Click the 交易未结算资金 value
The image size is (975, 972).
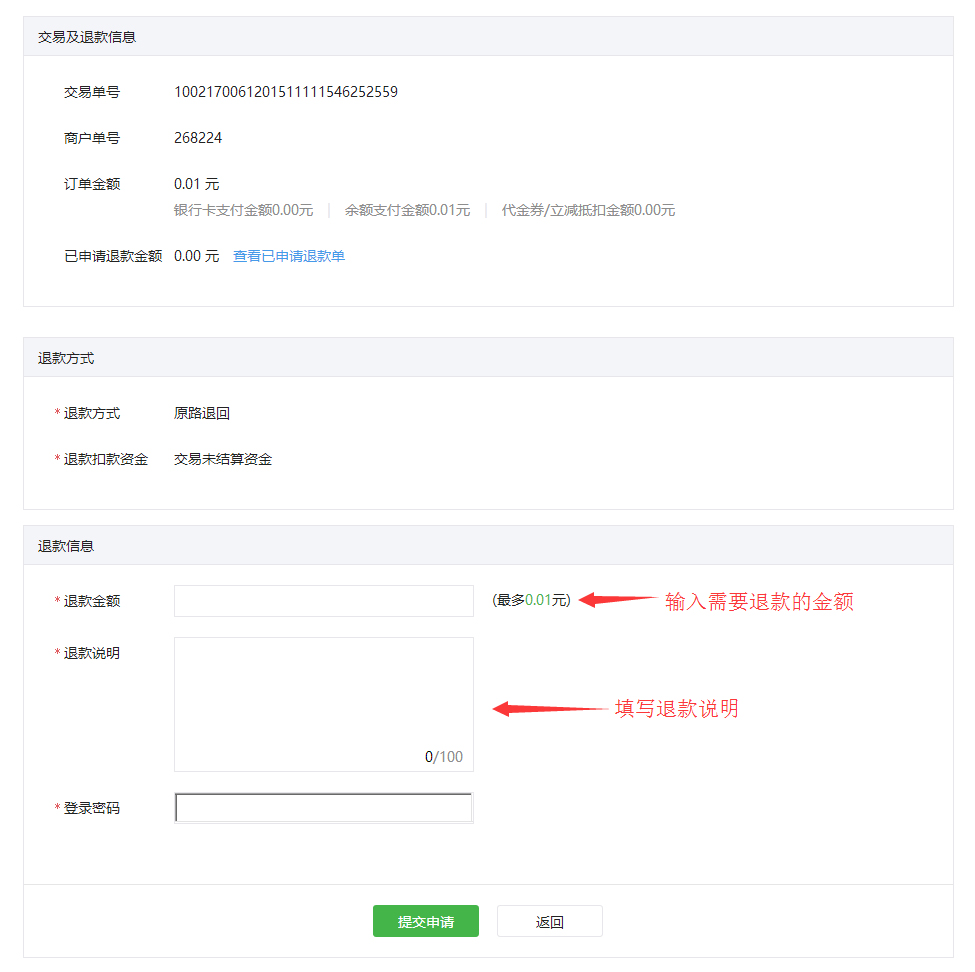click(223, 459)
